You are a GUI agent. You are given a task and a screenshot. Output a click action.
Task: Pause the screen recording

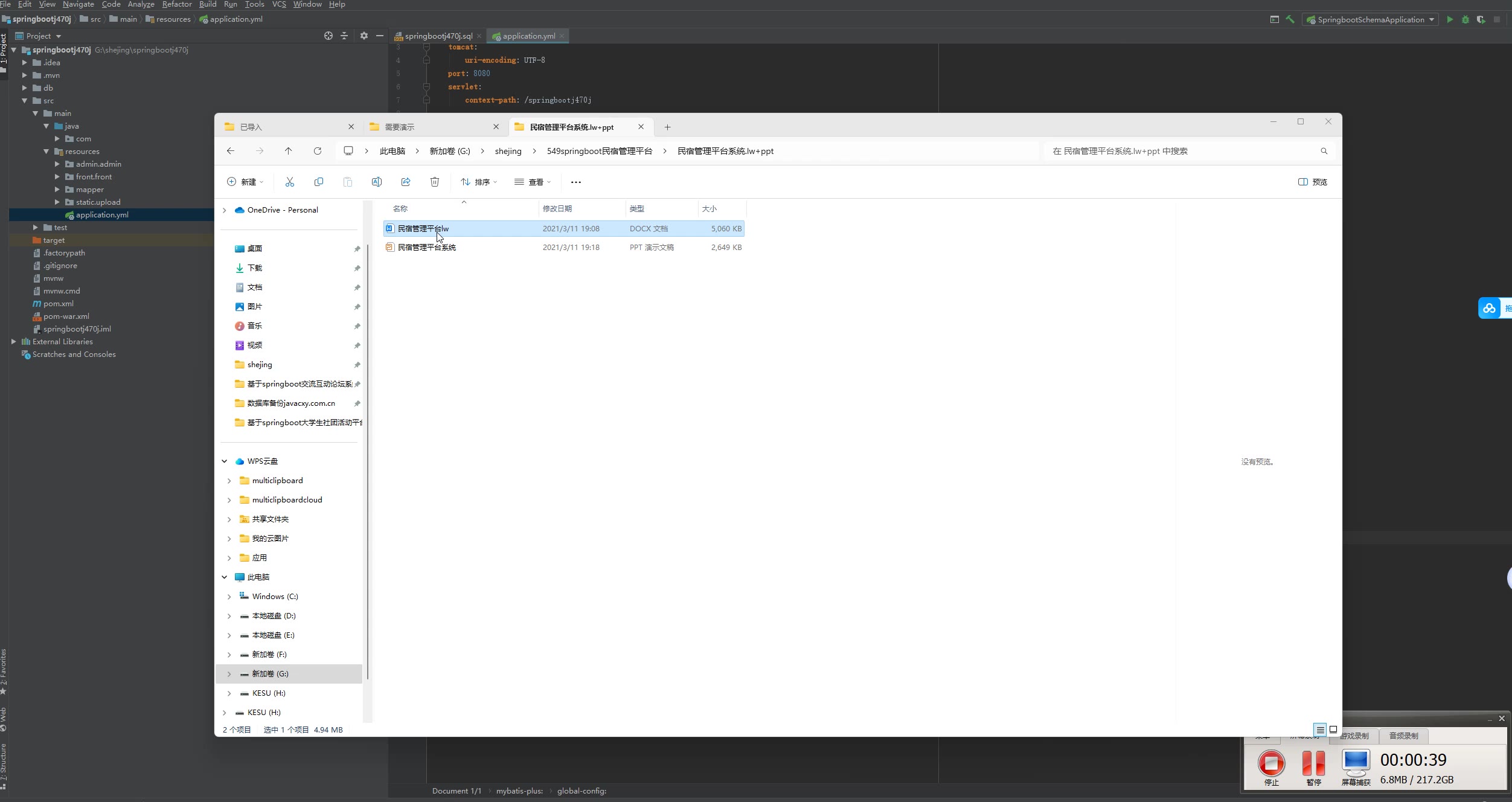(x=1313, y=763)
